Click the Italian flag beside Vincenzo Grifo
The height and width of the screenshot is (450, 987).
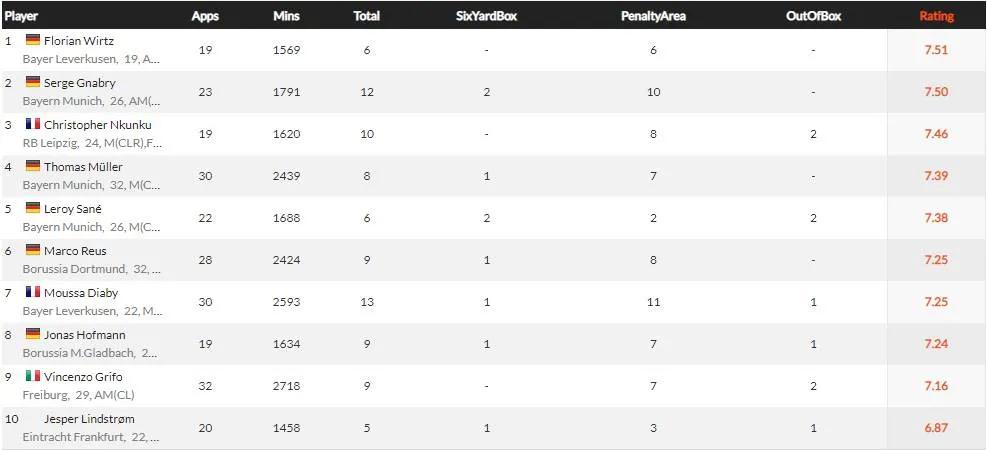click(x=33, y=376)
